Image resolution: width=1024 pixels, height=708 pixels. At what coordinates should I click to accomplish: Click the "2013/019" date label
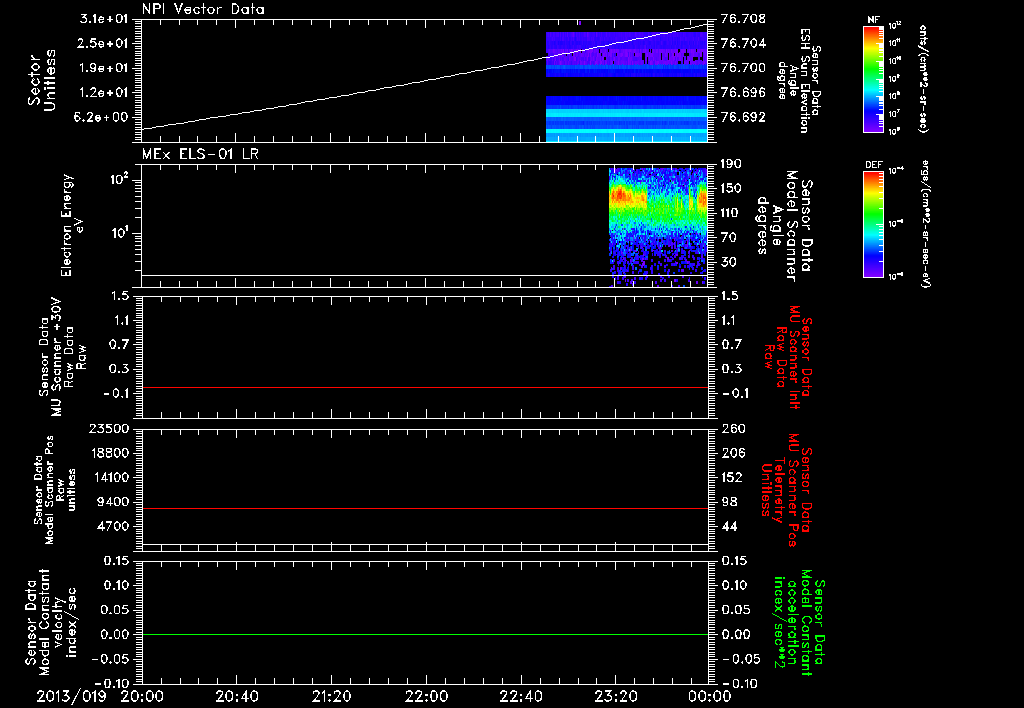(71, 696)
